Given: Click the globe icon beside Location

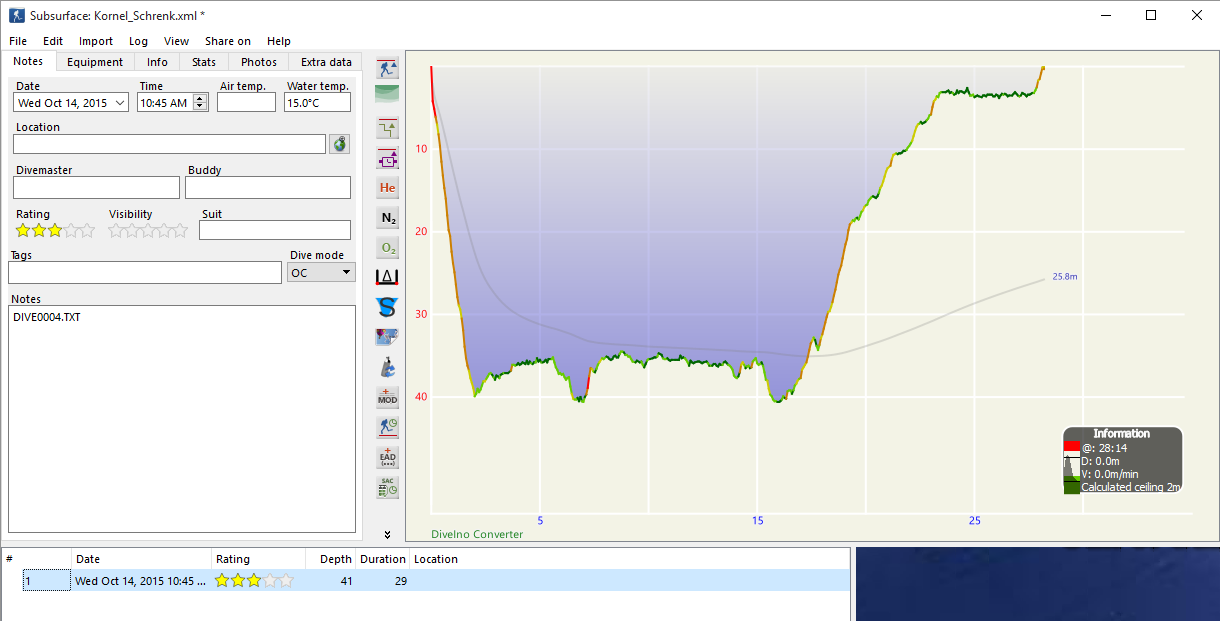Looking at the screenshot, I should click(340, 144).
